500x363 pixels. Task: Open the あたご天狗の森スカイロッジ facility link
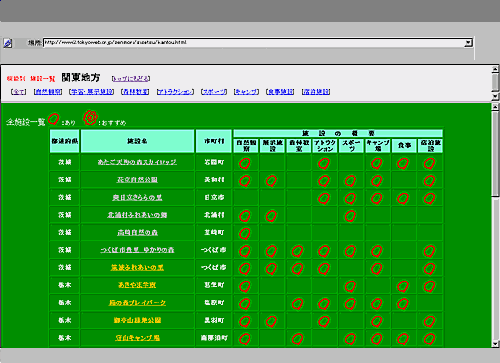(x=137, y=162)
